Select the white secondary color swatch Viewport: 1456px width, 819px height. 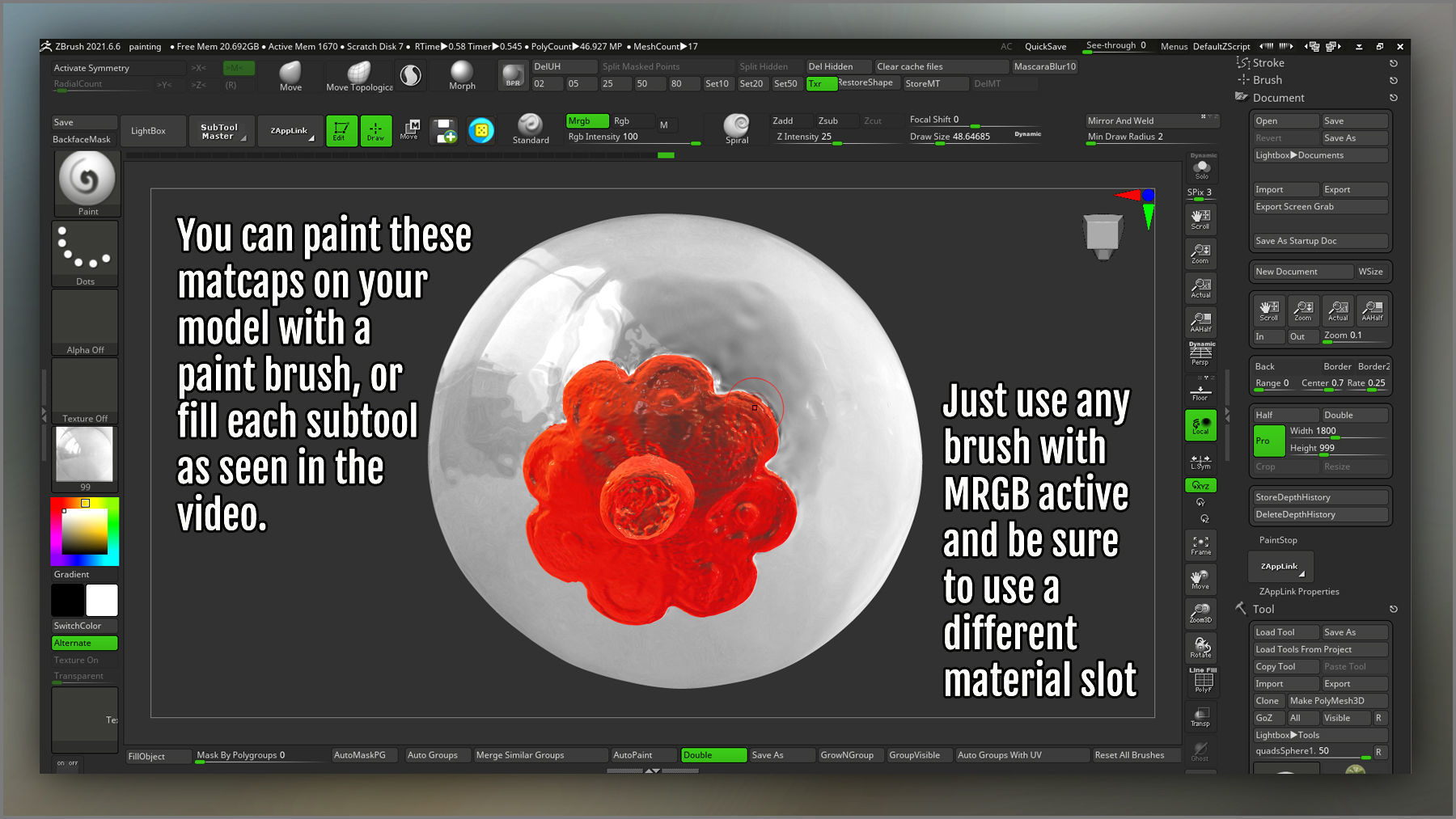(102, 600)
